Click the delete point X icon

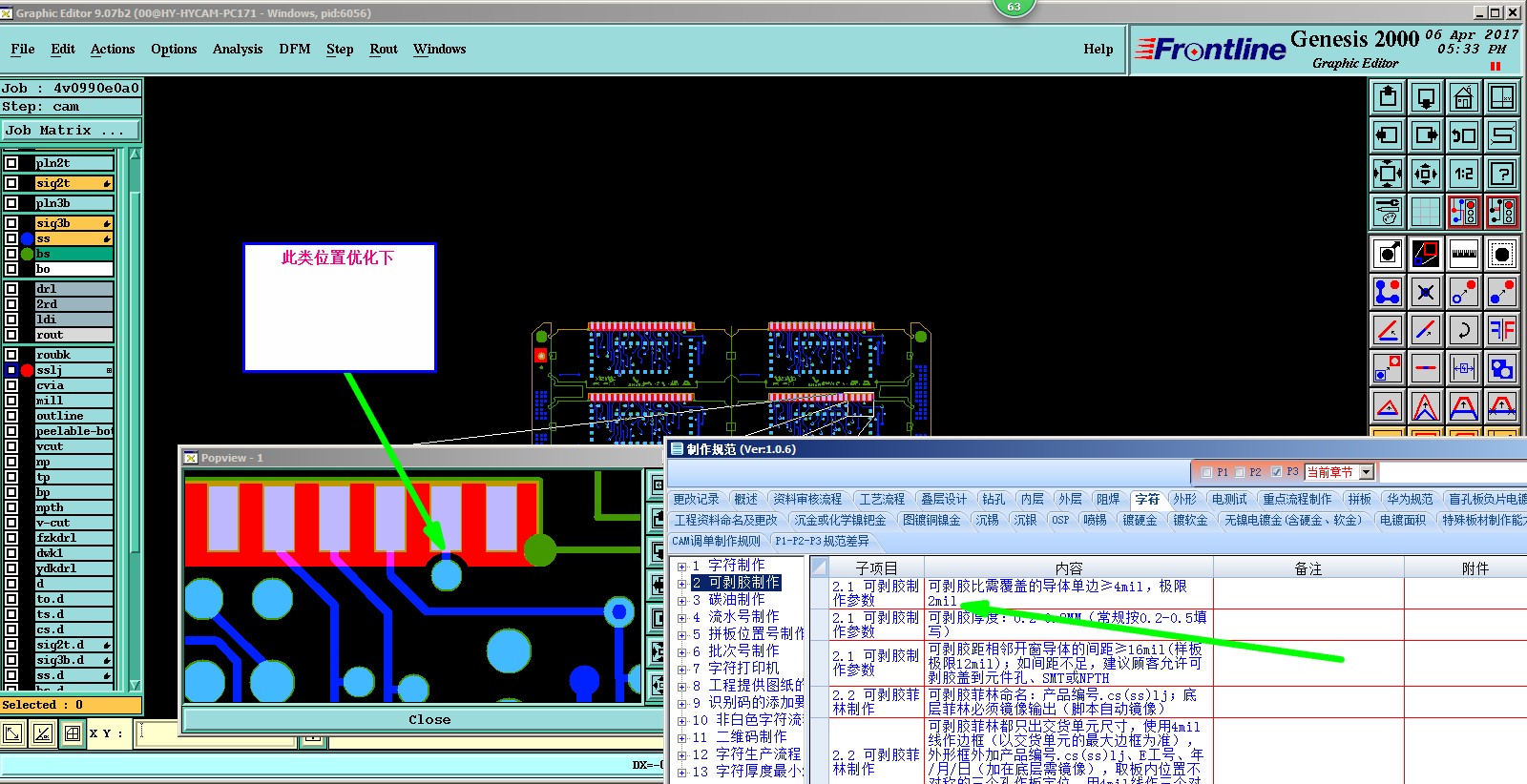[x=1426, y=292]
